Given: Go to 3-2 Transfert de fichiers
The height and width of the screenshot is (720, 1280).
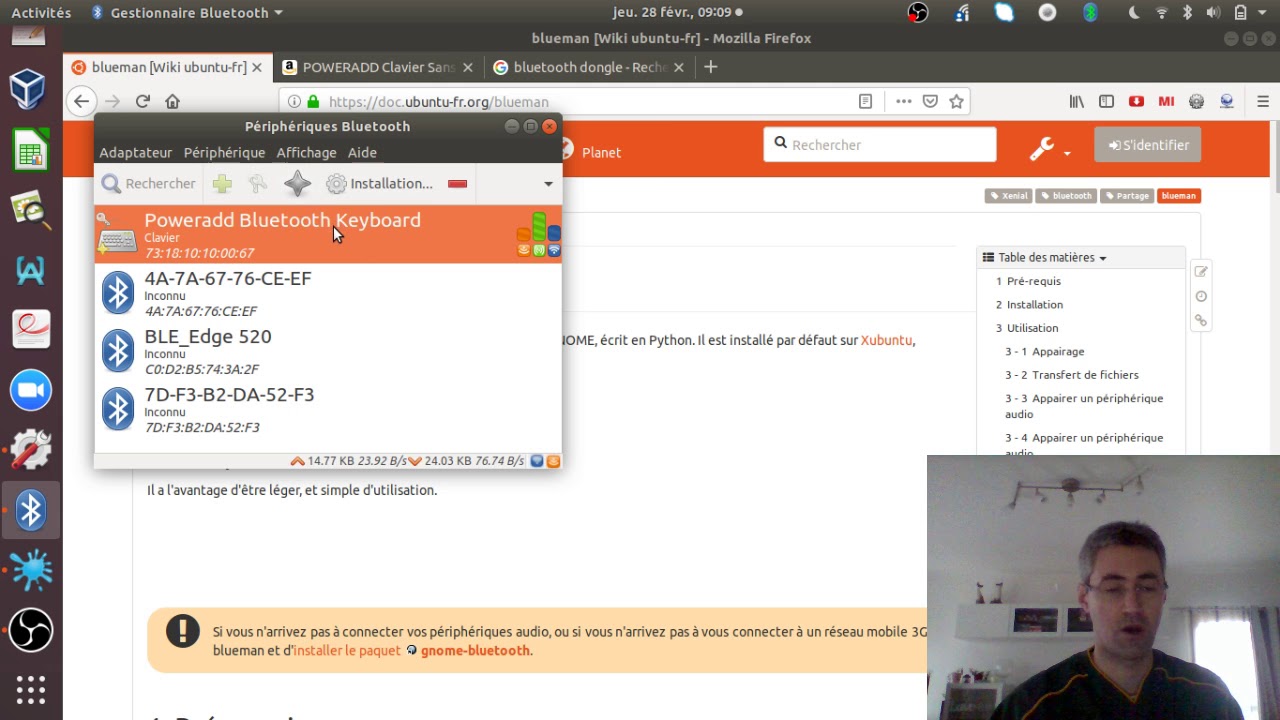Looking at the screenshot, I should point(1072,375).
